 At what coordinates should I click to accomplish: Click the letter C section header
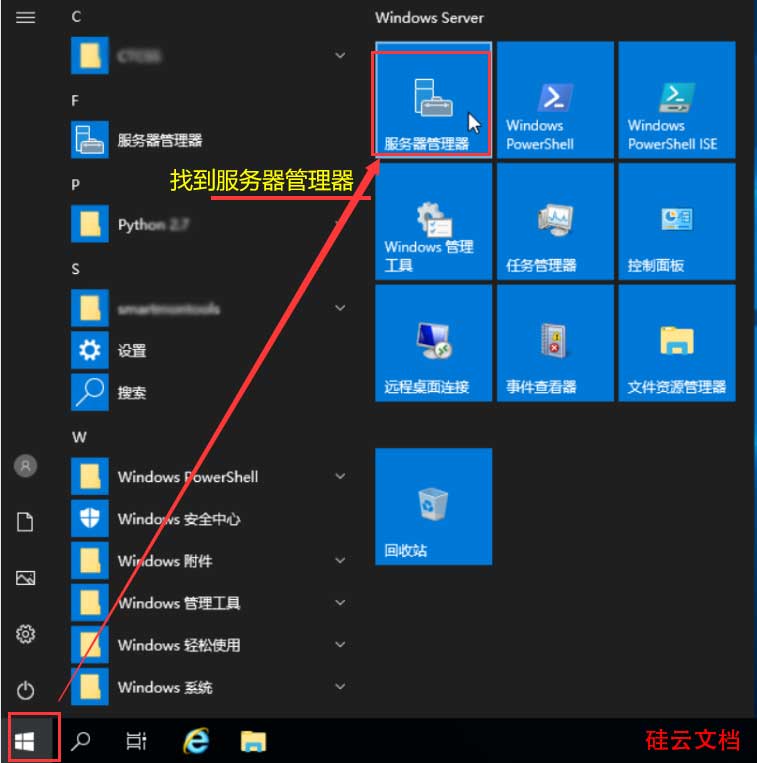click(76, 17)
